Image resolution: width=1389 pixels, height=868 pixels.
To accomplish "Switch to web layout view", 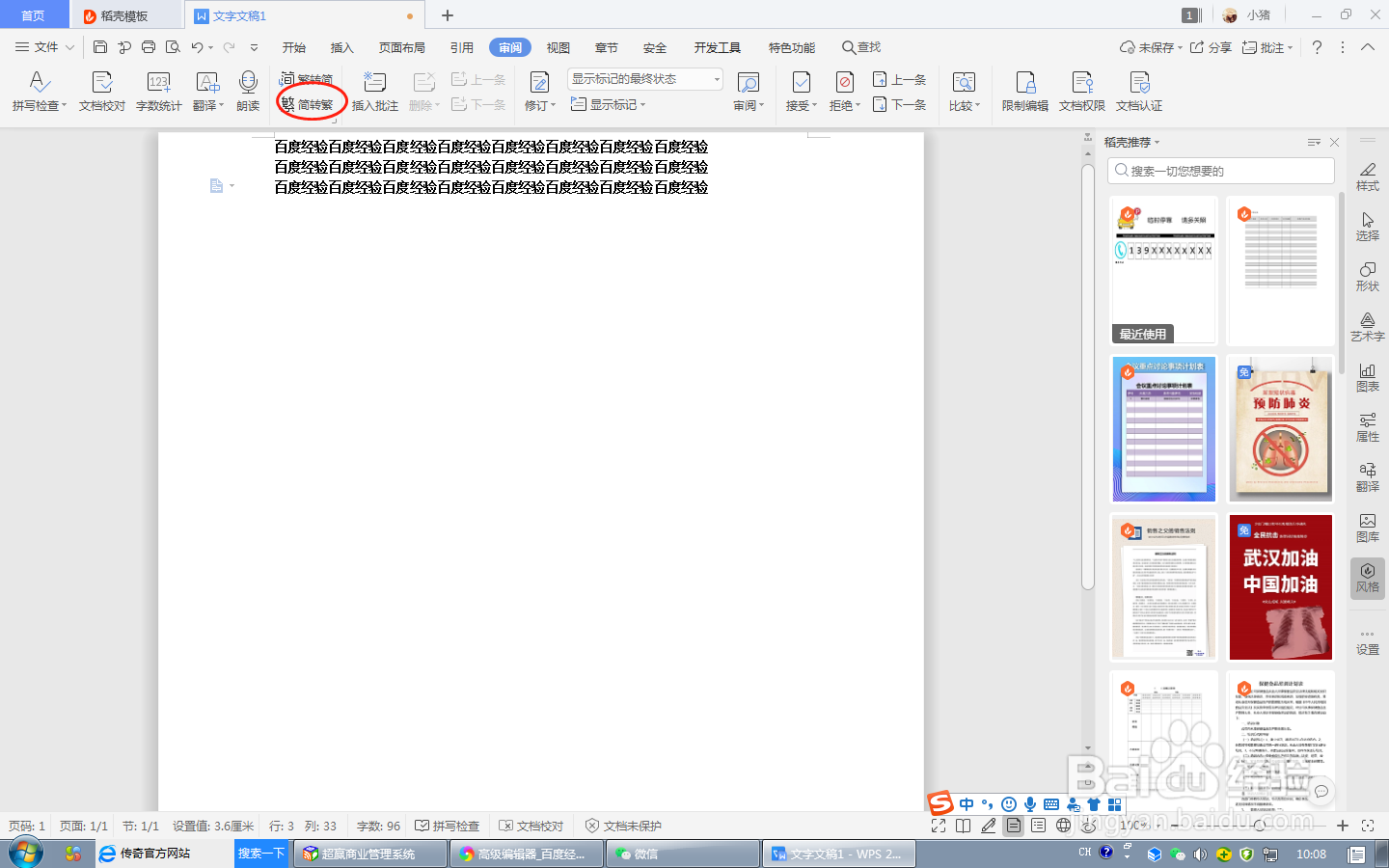I will click(x=1064, y=826).
